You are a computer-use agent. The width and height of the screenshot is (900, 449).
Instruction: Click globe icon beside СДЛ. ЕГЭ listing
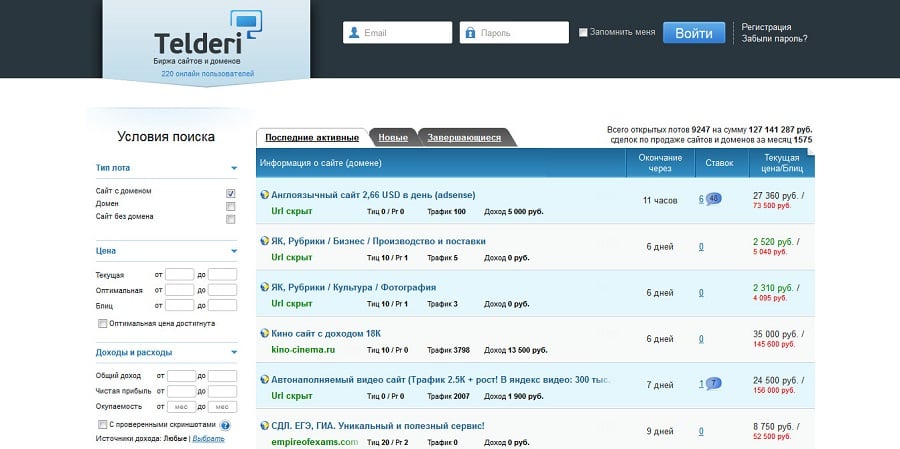click(x=264, y=426)
